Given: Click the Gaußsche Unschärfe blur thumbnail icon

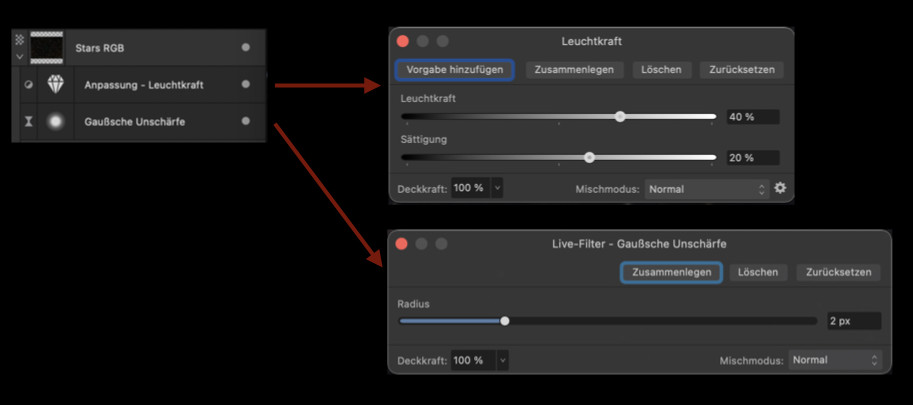Looking at the screenshot, I should pyautogui.click(x=56, y=122).
